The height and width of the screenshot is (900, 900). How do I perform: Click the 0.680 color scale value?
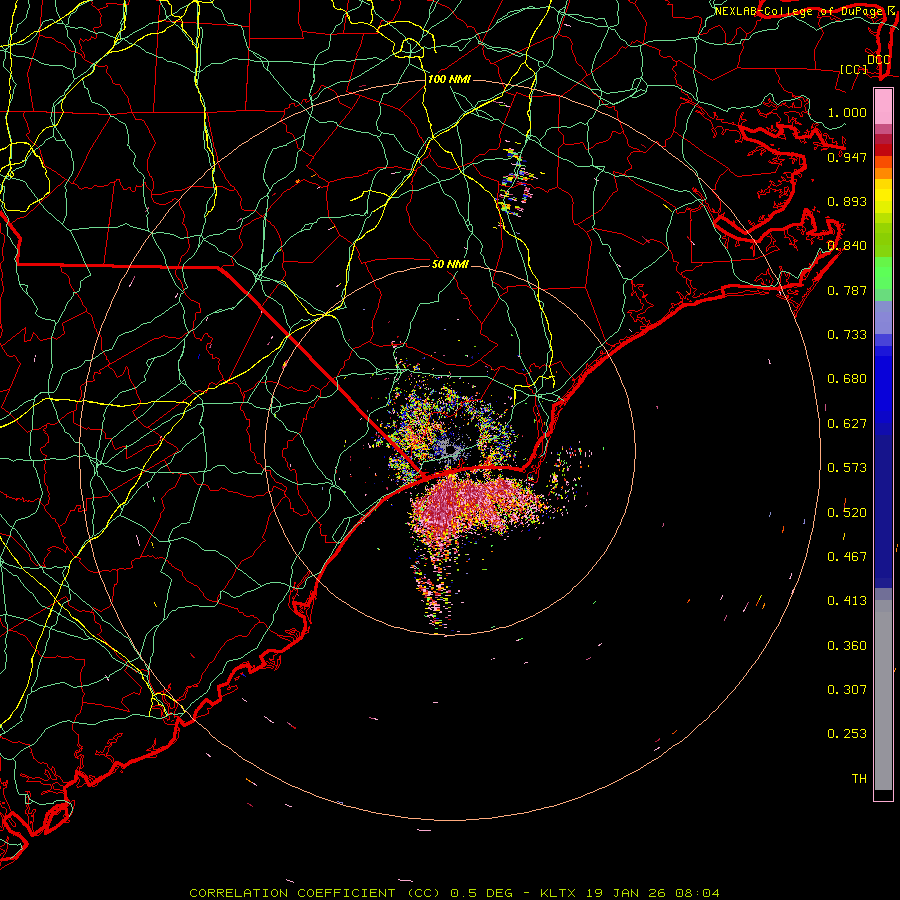[x=847, y=379]
